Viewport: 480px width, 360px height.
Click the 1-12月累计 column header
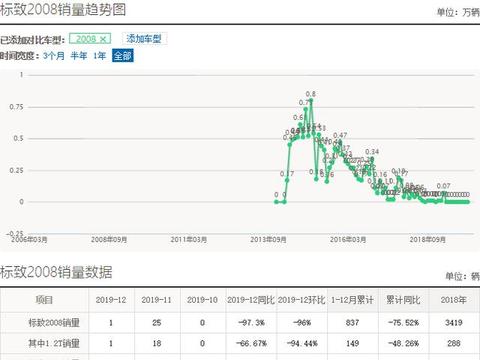352,300
